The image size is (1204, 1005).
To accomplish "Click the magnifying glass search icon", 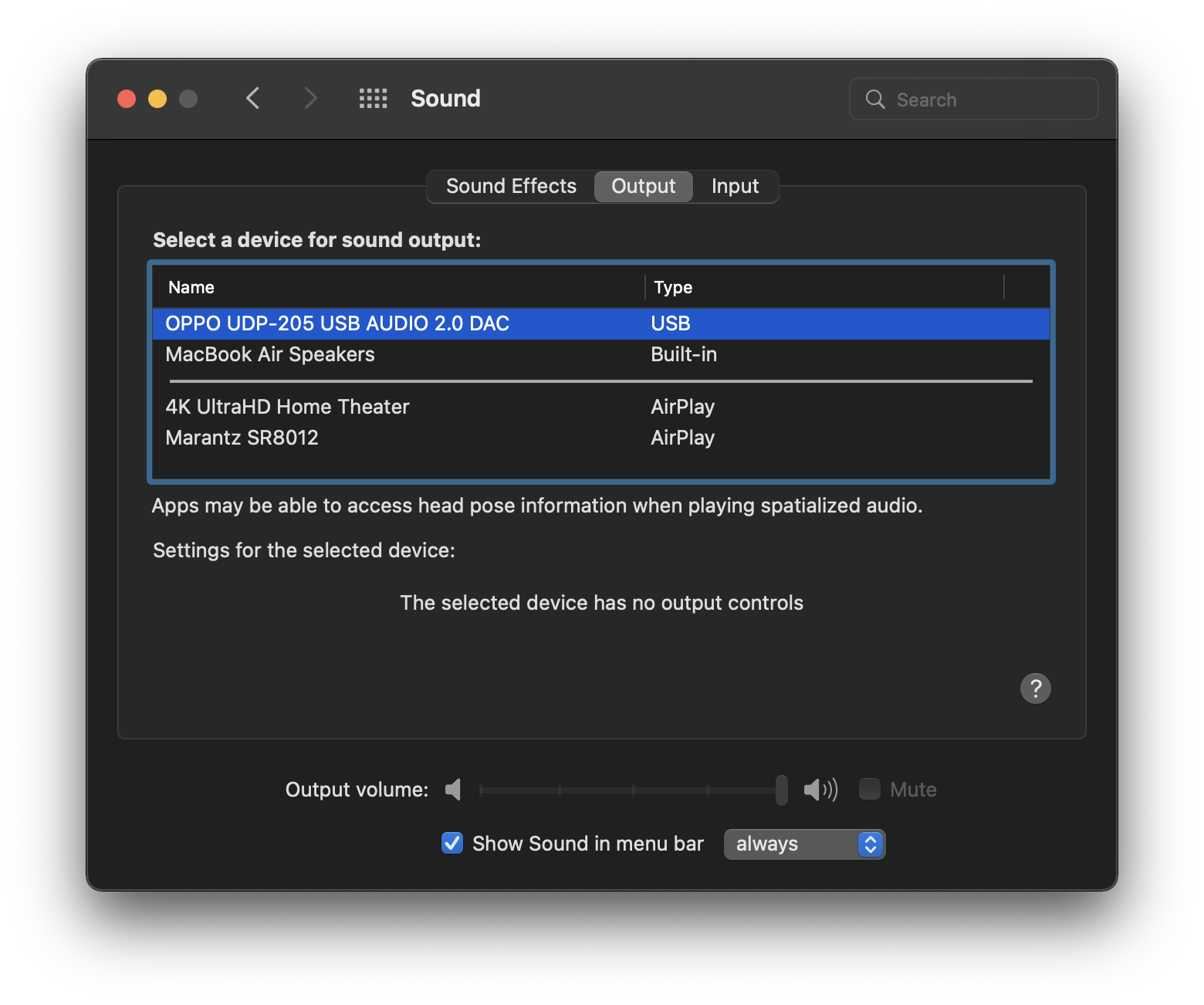I will click(x=875, y=100).
